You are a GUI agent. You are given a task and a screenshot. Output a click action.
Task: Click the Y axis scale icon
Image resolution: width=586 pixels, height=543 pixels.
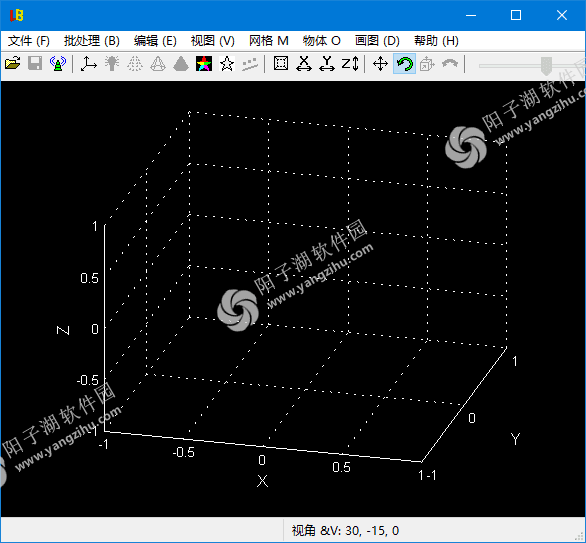pos(327,64)
